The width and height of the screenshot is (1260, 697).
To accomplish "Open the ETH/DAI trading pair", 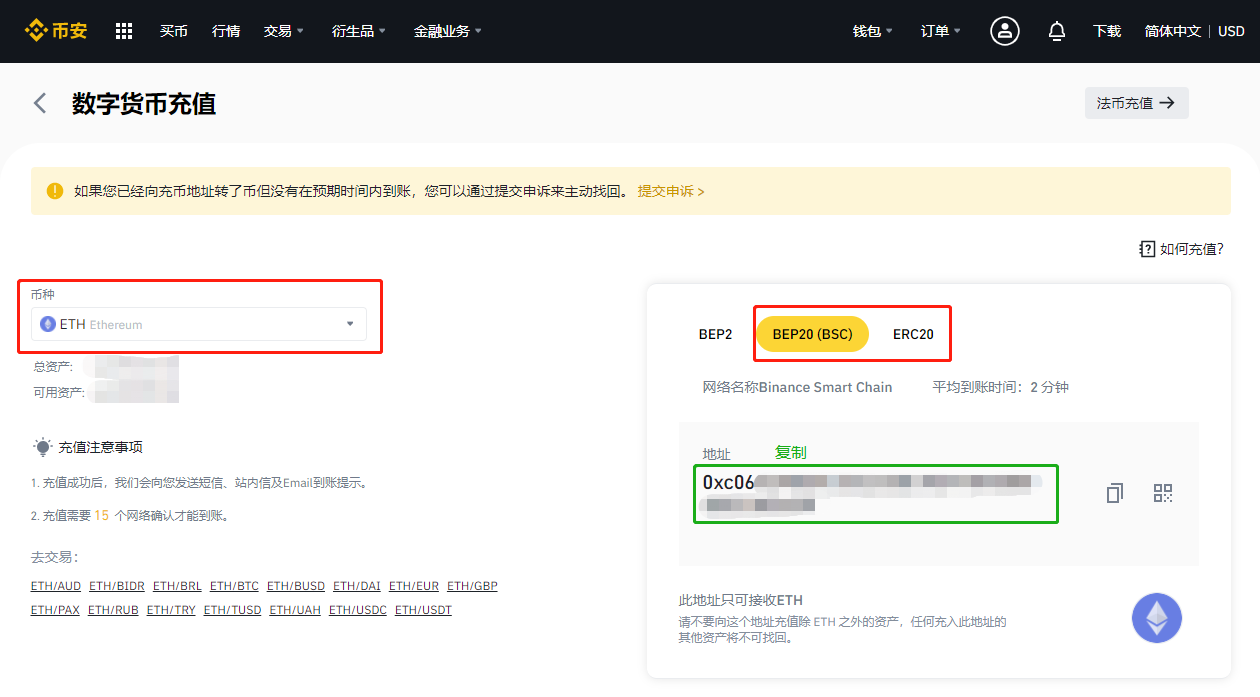I will (x=357, y=586).
